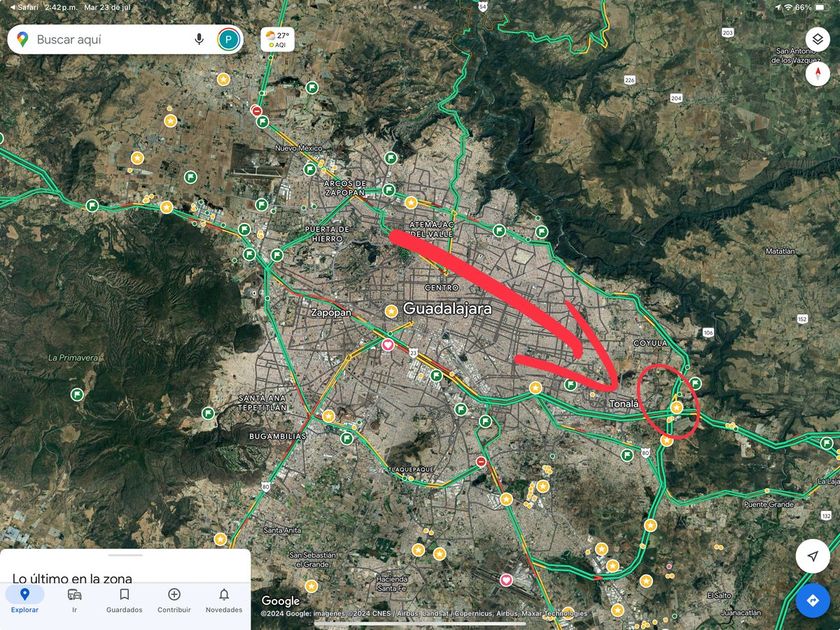Open the Contribuir tab
Image resolution: width=840 pixels, height=630 pixels.
click(x=174, y=600)
